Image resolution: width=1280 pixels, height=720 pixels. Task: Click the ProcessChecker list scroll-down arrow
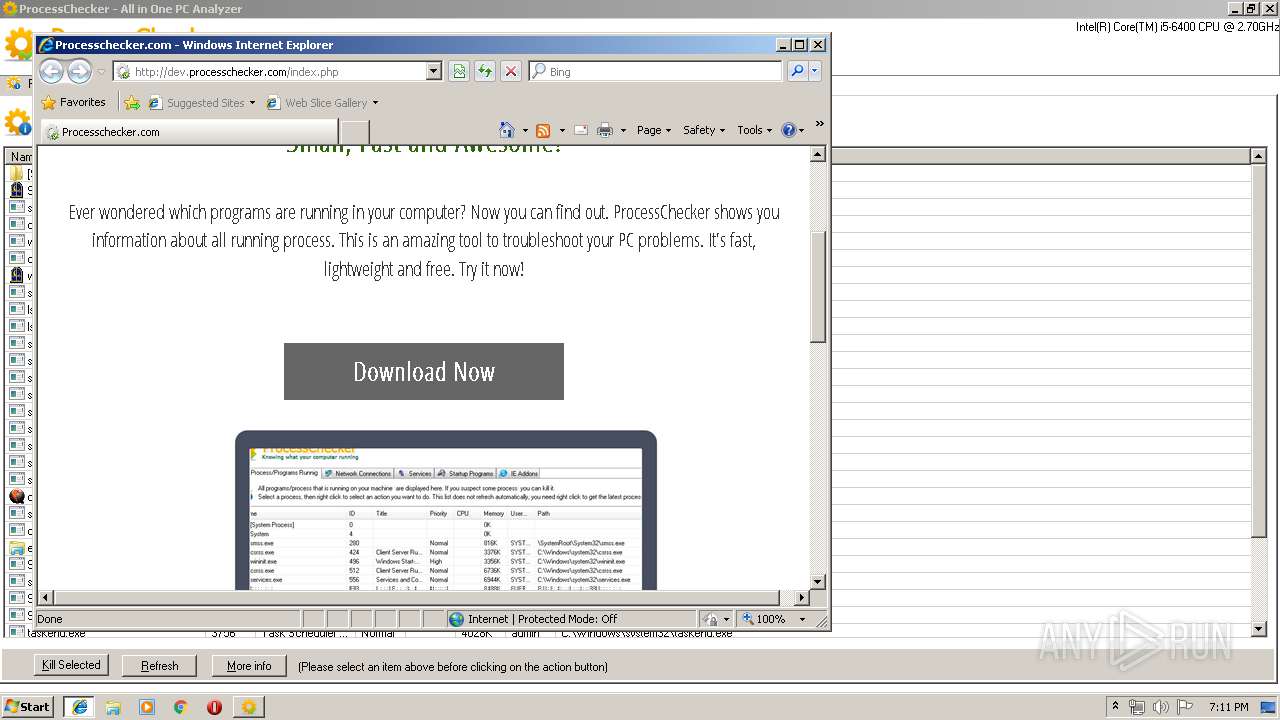[1259, 629]
